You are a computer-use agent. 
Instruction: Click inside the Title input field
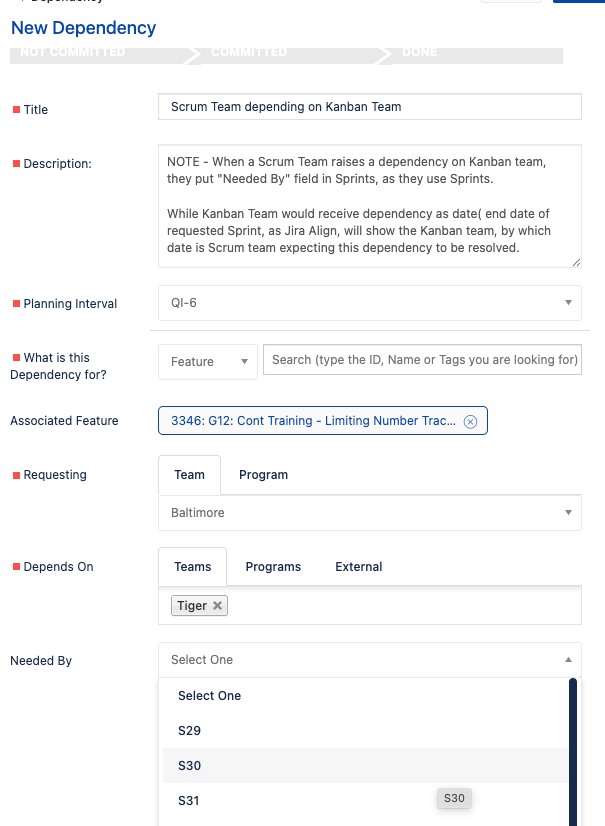pos(368,106)
